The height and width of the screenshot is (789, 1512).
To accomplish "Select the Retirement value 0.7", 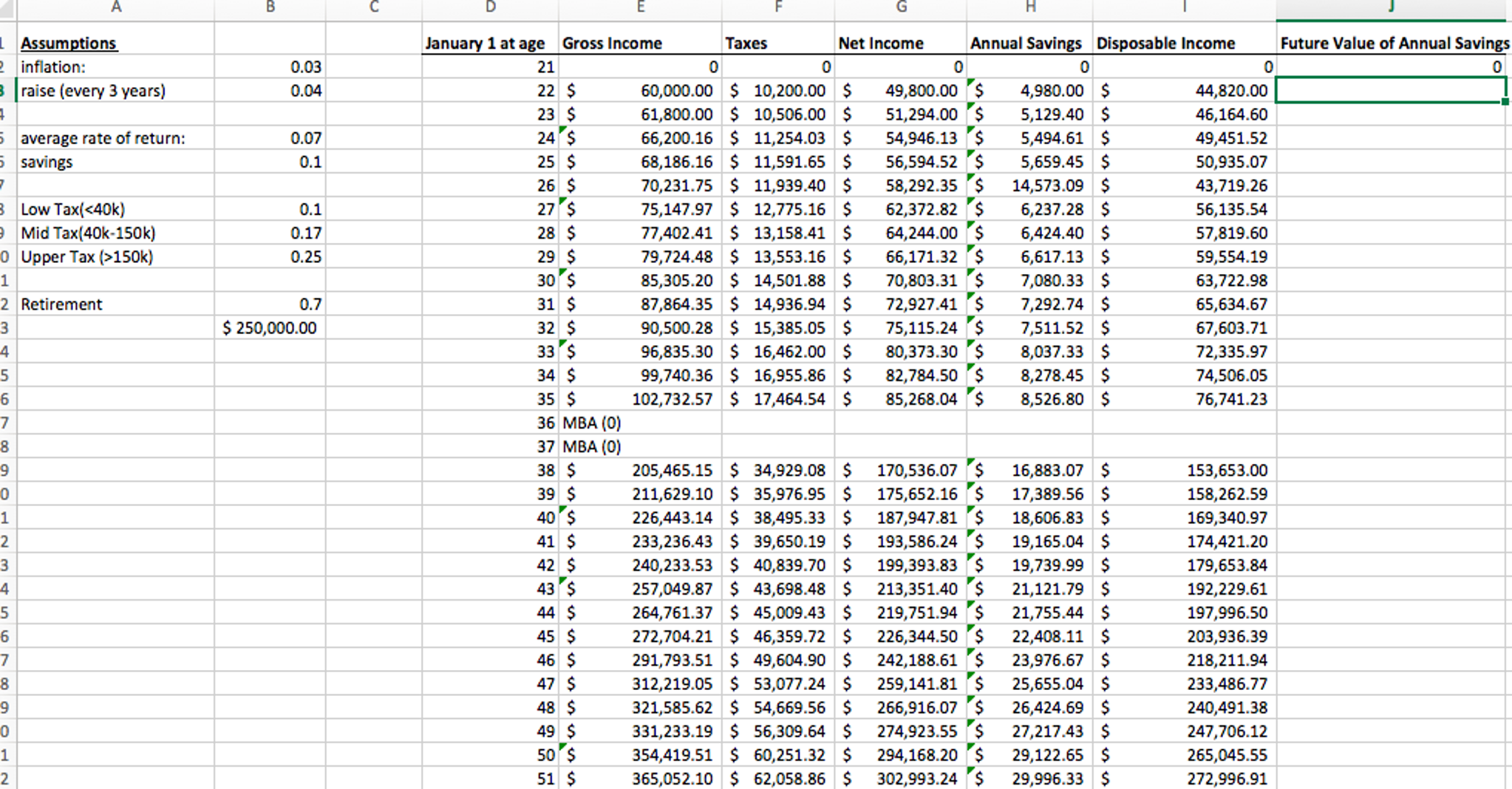I will click(x=270, y=304).
